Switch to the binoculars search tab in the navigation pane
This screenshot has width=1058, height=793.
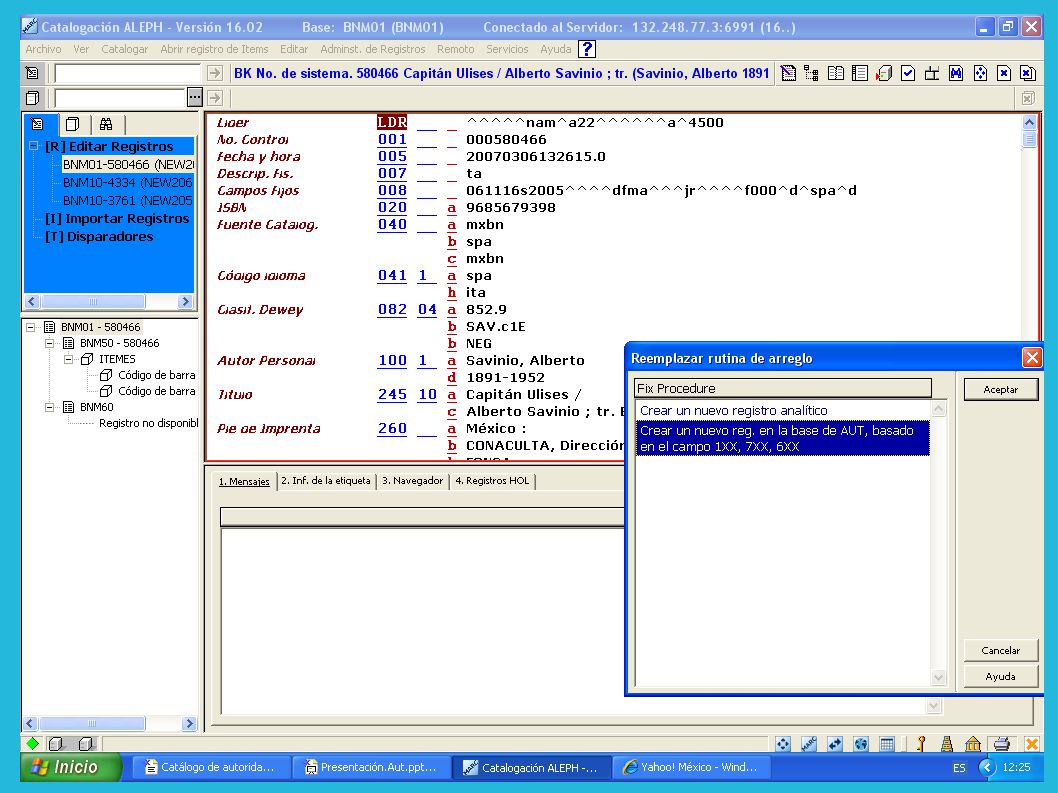click(106, 124)
